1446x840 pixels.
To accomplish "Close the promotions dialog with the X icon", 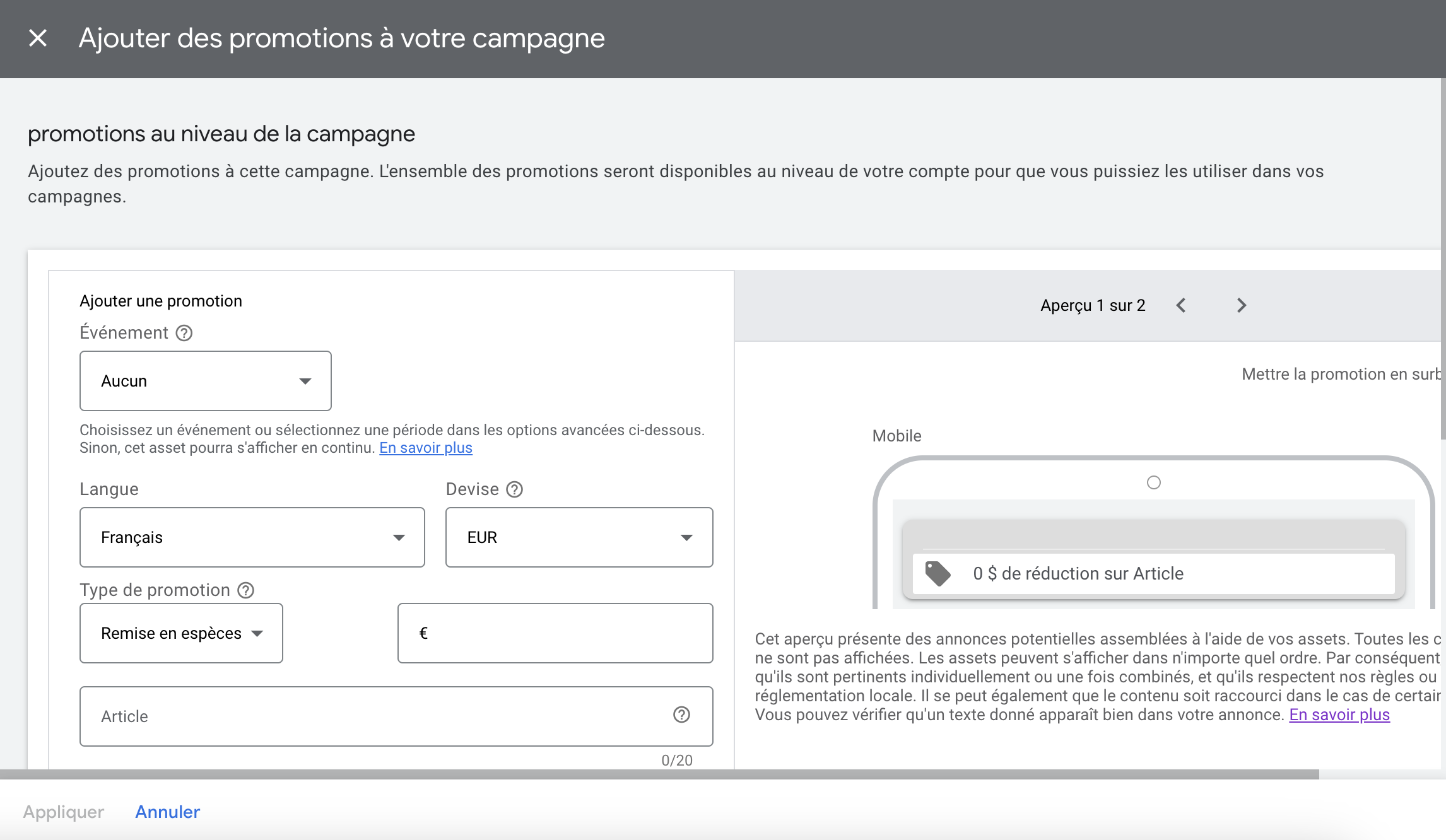I will tap(38, 38).
